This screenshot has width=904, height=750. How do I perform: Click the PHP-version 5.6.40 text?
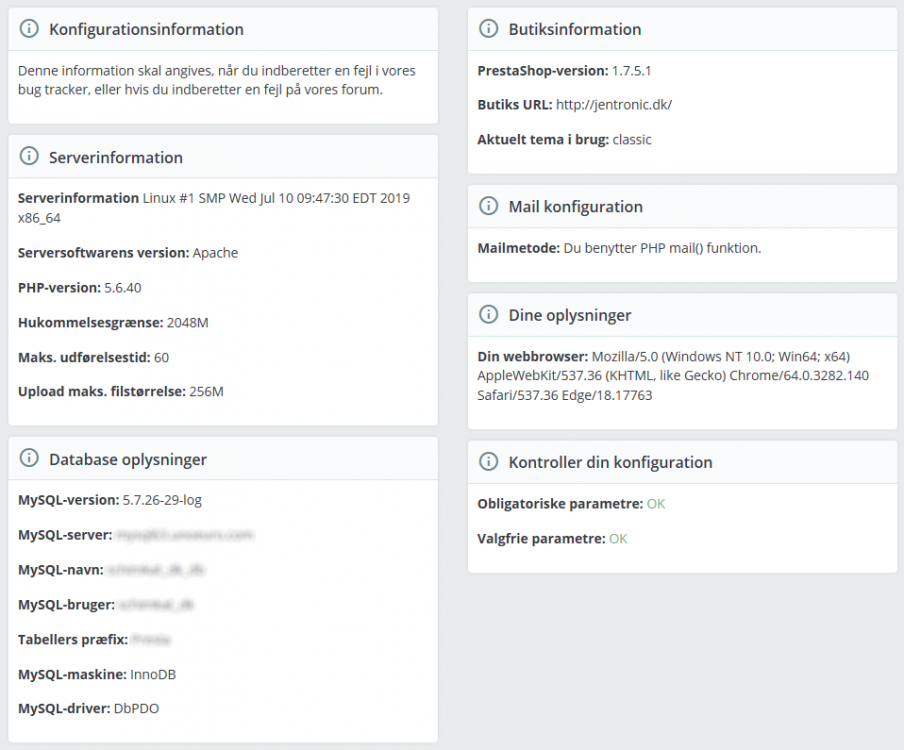click(125, 288)
